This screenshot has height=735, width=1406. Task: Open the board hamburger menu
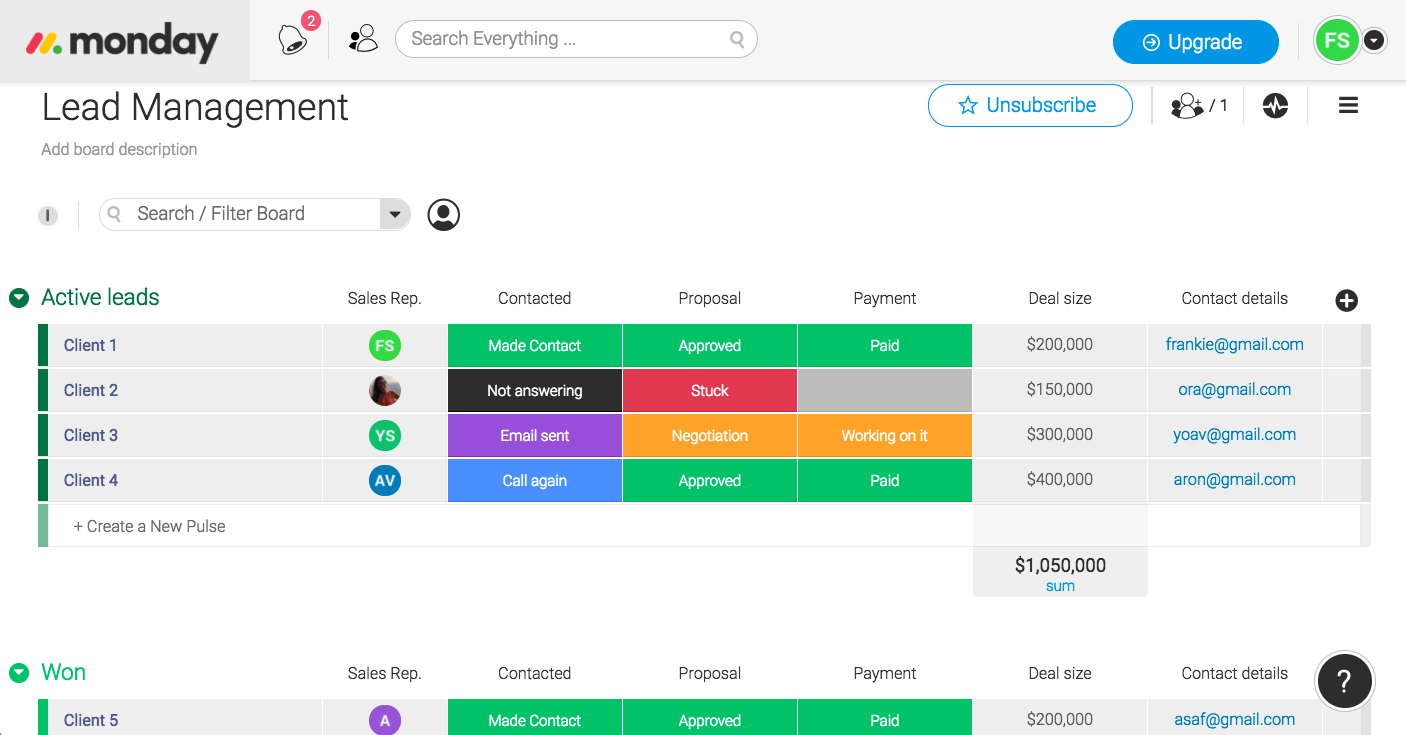[x=1348, y=106]
